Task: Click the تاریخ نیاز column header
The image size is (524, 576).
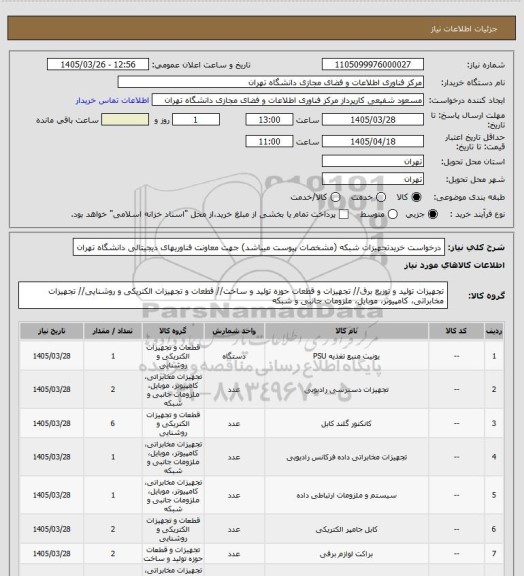Action: coord(51,331)
